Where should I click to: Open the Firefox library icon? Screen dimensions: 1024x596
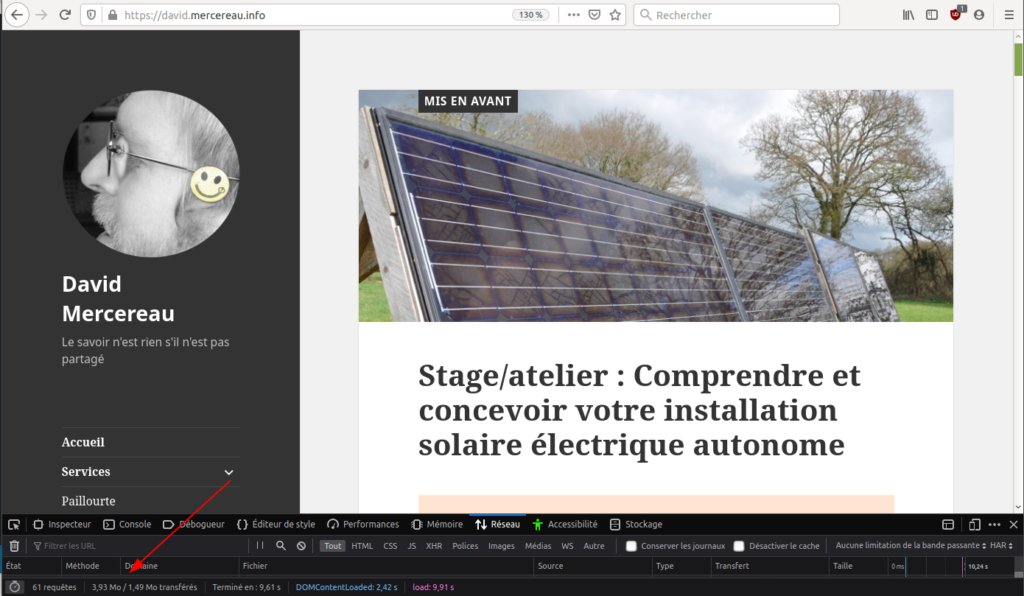[909, 15]
